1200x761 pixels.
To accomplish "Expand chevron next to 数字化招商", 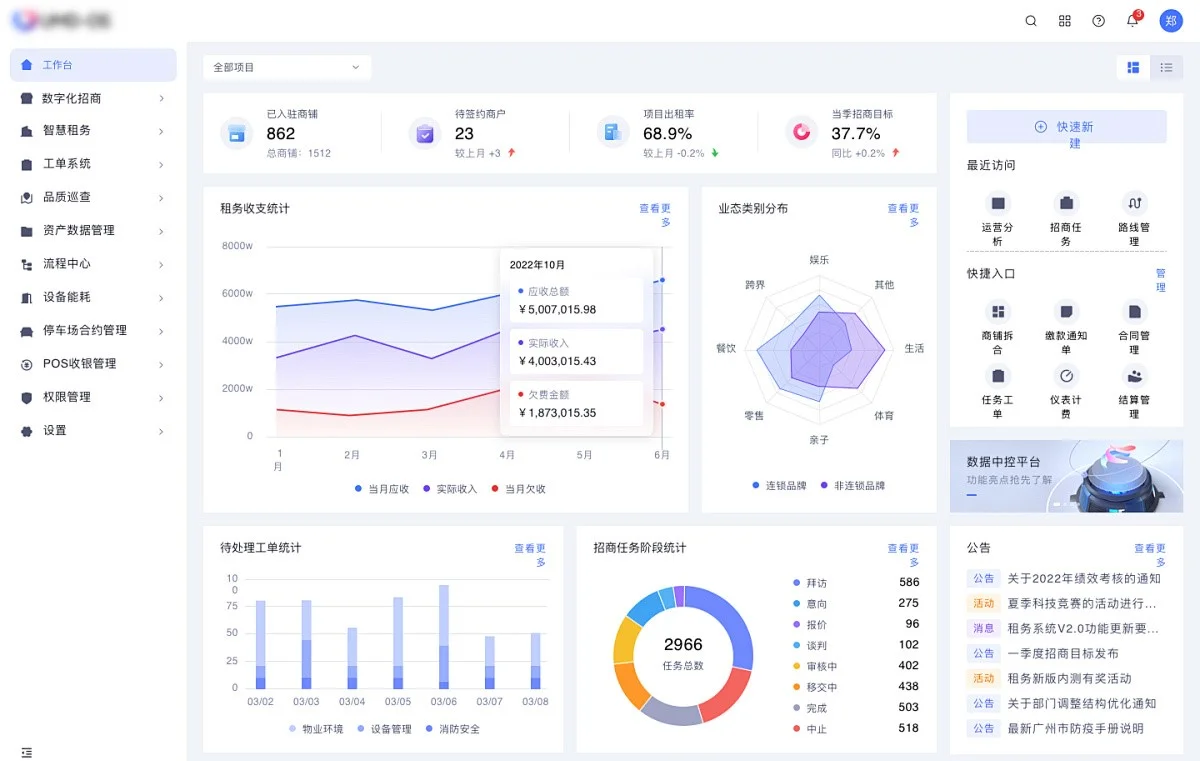I will pos(161,98).
